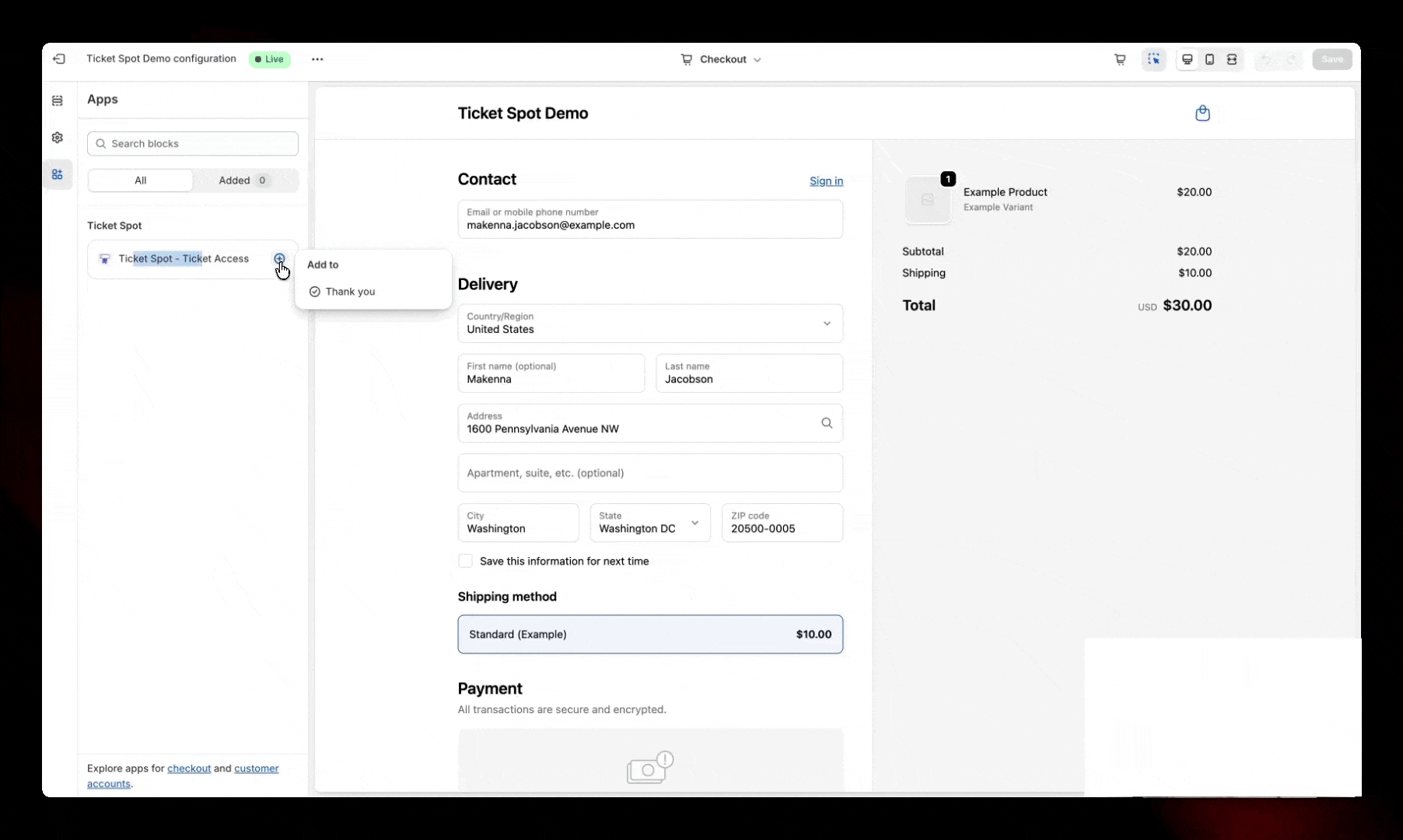The width and height of the screenshot is (1403, 840).
Task: Exit the checkout editor
Action: point(59,59)
